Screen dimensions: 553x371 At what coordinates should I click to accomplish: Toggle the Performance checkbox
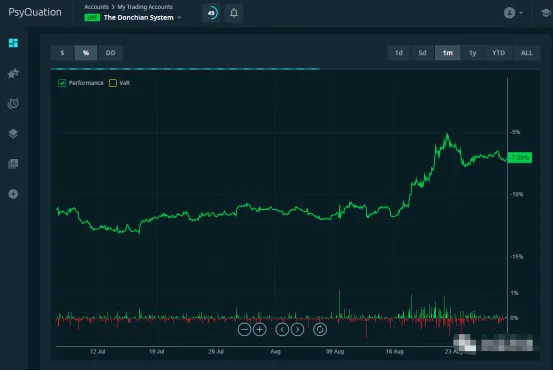coord(62,83)
